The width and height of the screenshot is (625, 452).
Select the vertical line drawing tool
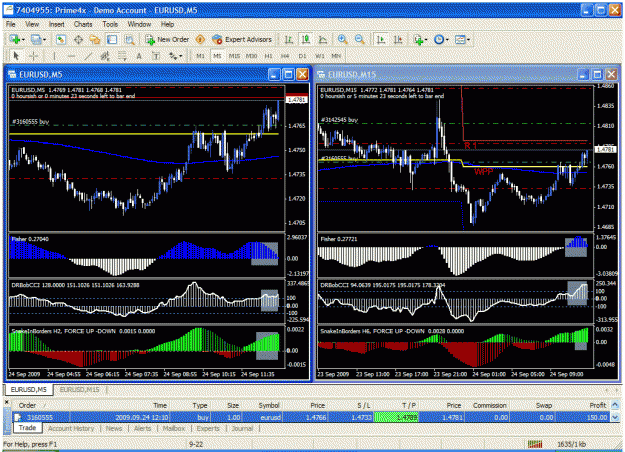[54, 56]
